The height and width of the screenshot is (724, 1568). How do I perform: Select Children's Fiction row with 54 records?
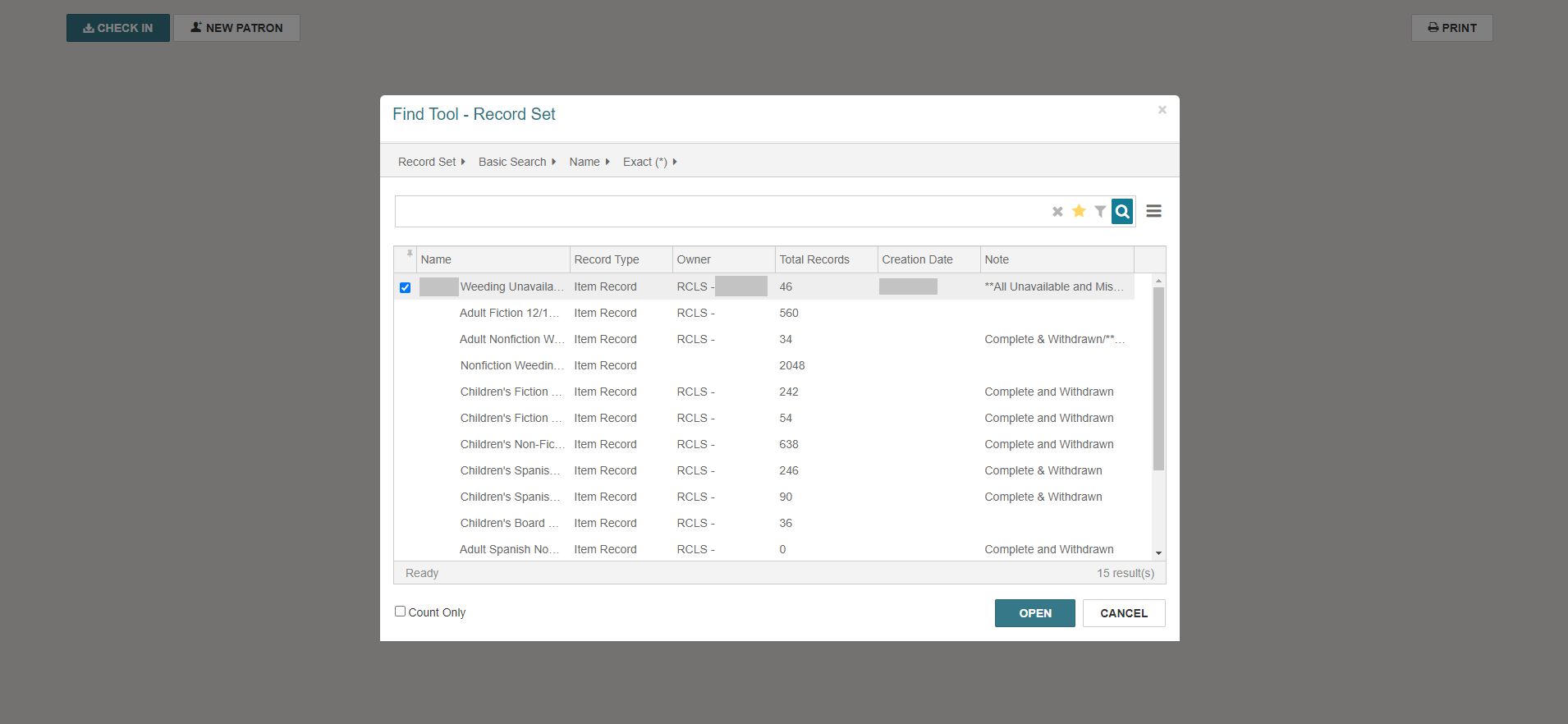(x=764, y=418)
